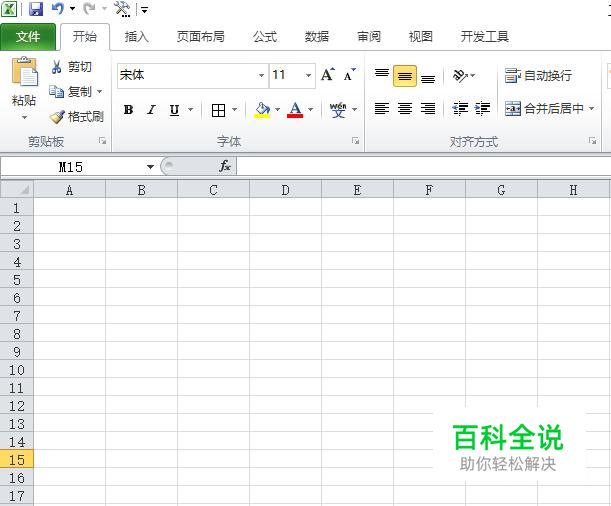Open the Name Box dropdown arrow

pyautogui.click(x=150, y=167)
